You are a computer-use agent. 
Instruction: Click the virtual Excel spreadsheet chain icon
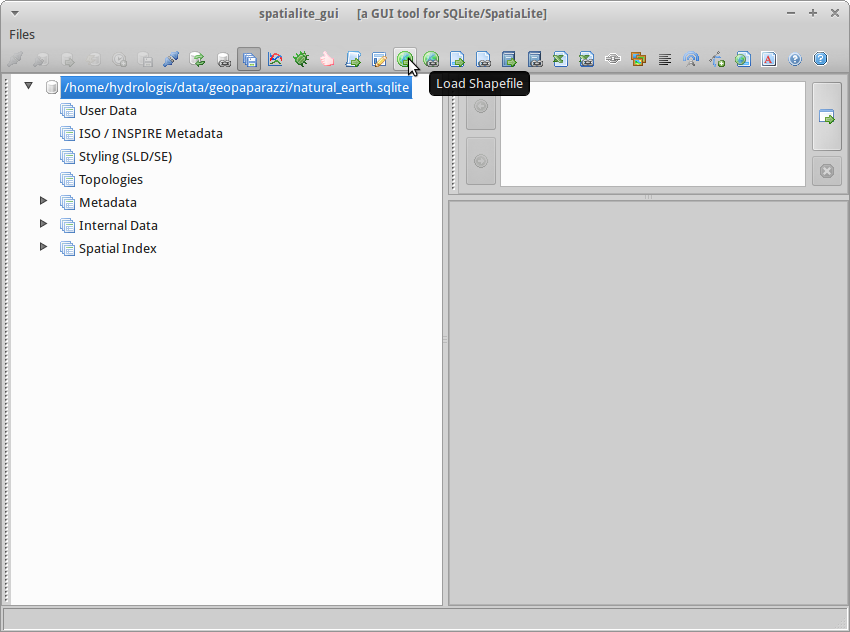tap(587, 59)
